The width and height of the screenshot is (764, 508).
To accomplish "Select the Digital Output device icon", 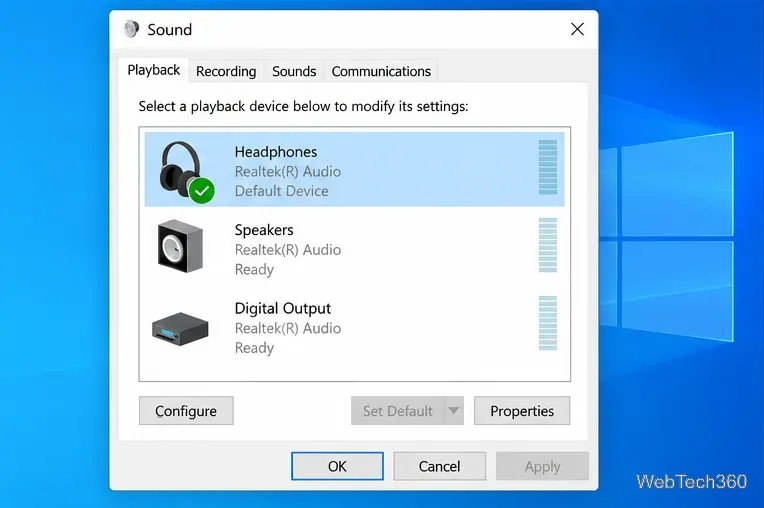I will (180, 328).
